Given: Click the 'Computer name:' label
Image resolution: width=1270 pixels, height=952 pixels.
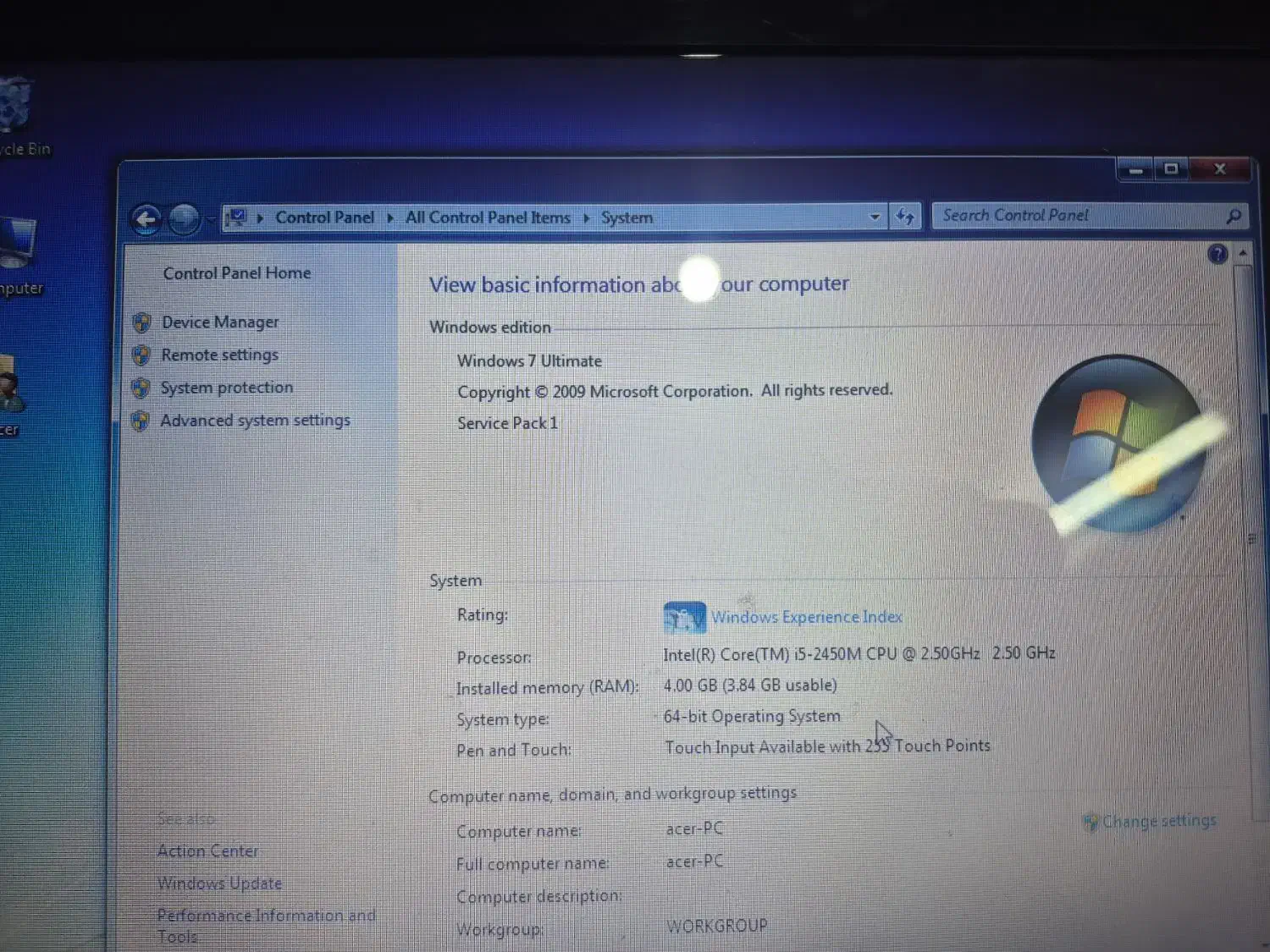Looking at the screenshot, I should 518,832.
